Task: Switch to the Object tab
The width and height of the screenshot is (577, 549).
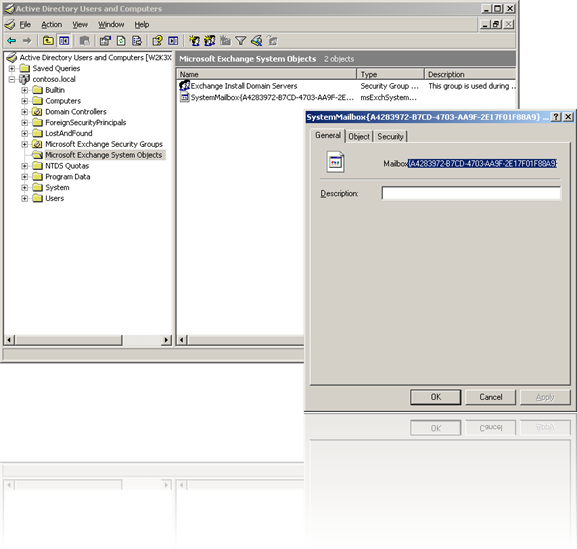Action: pyautogui.click(x=359, y=137)
